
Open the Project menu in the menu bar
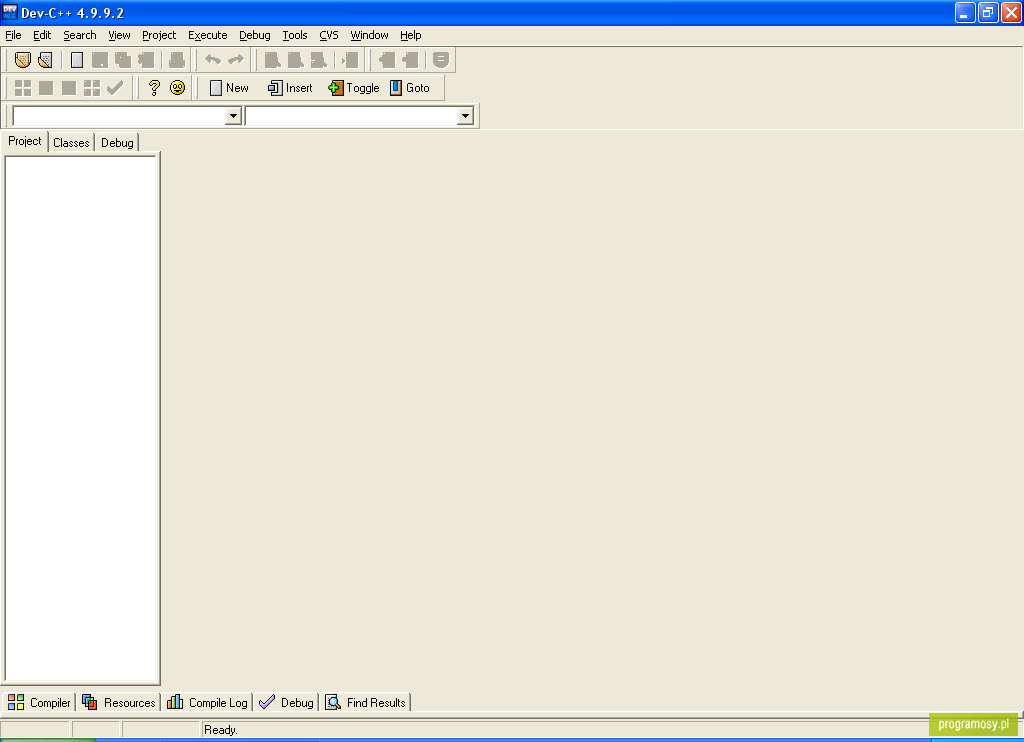click(x=159, y=35)
